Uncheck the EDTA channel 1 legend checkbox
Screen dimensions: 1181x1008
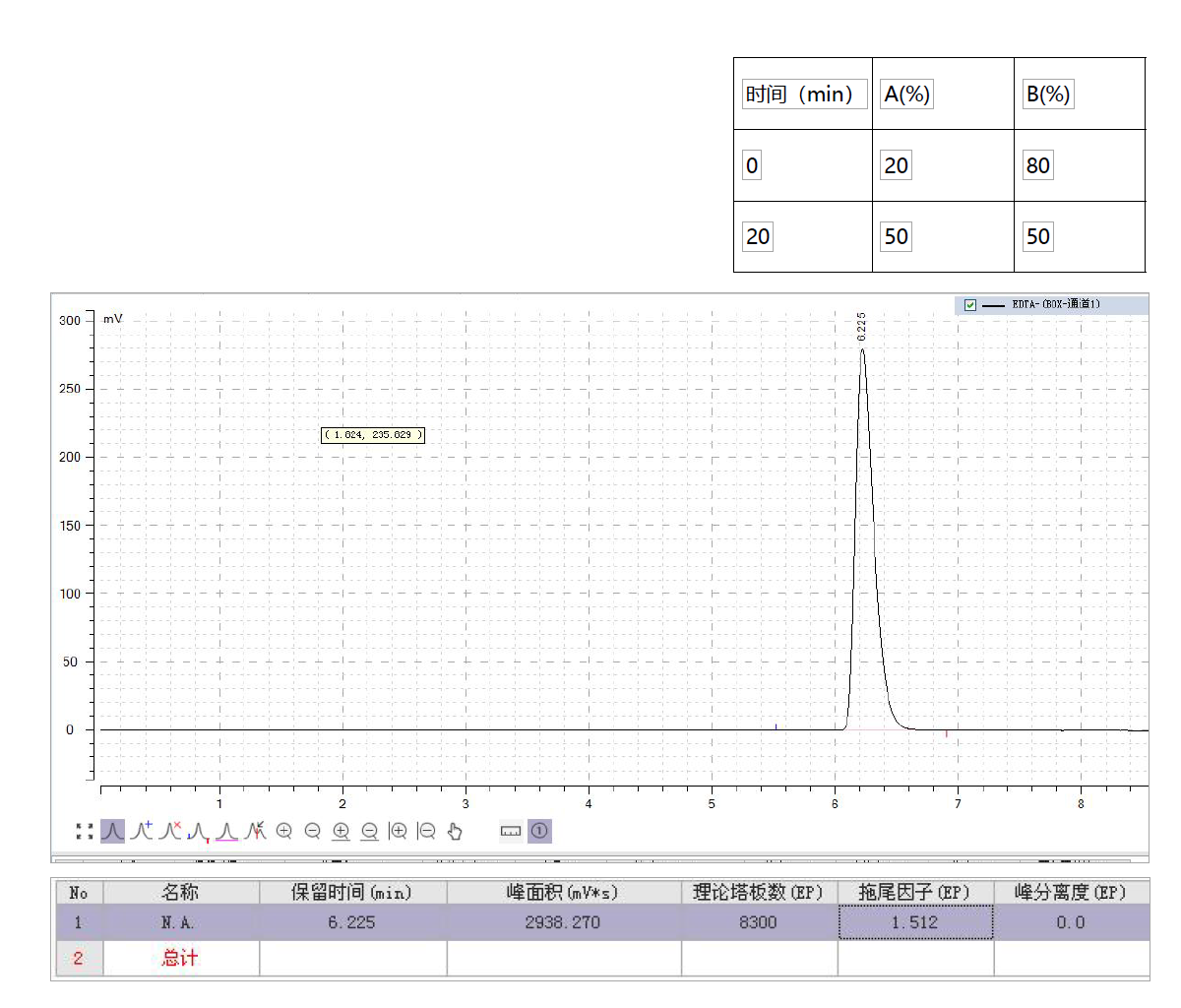[x=970, y=305]
